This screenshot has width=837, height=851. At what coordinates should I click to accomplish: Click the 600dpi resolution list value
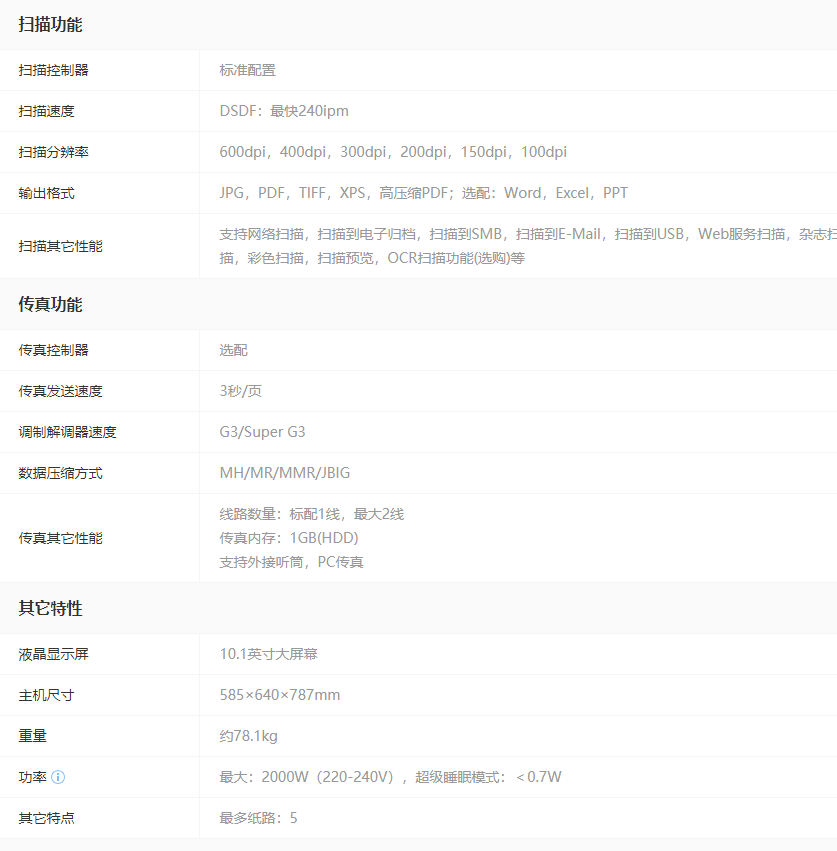[393, 152]
